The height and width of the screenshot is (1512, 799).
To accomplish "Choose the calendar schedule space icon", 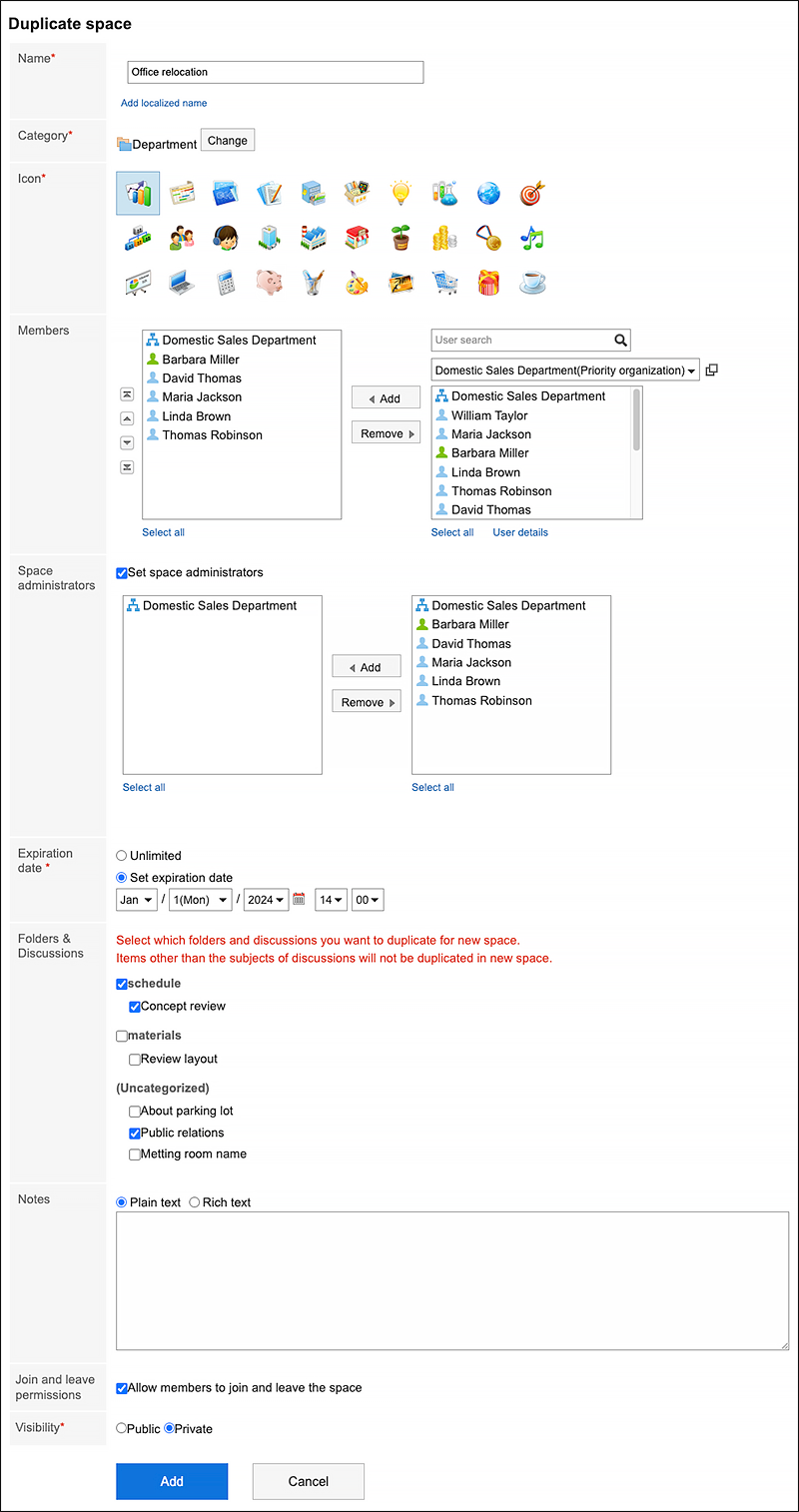I will click(182, 194).
